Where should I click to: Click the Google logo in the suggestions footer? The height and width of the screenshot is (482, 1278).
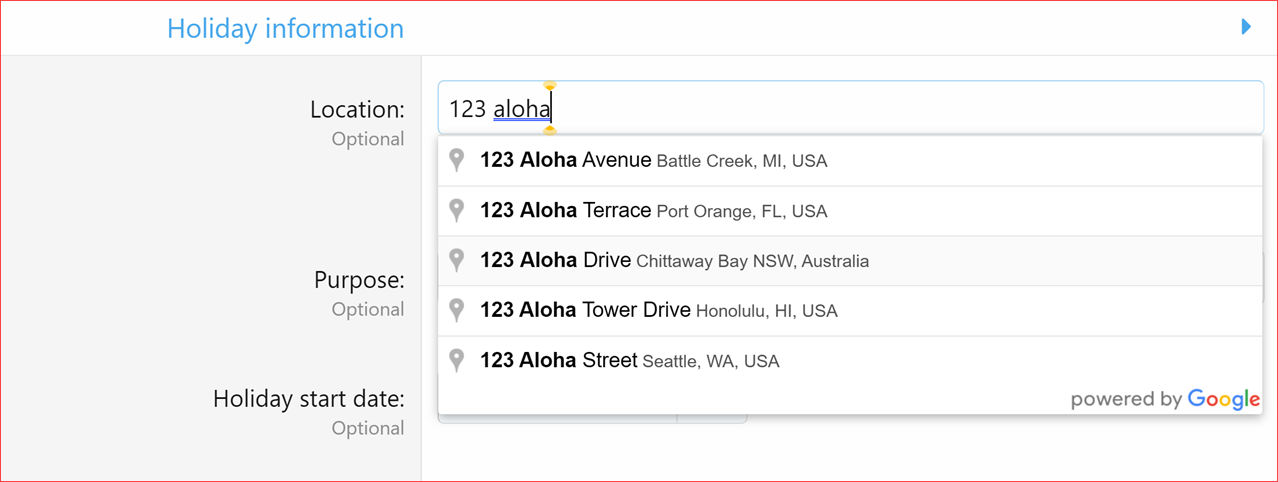(1223, 399)
